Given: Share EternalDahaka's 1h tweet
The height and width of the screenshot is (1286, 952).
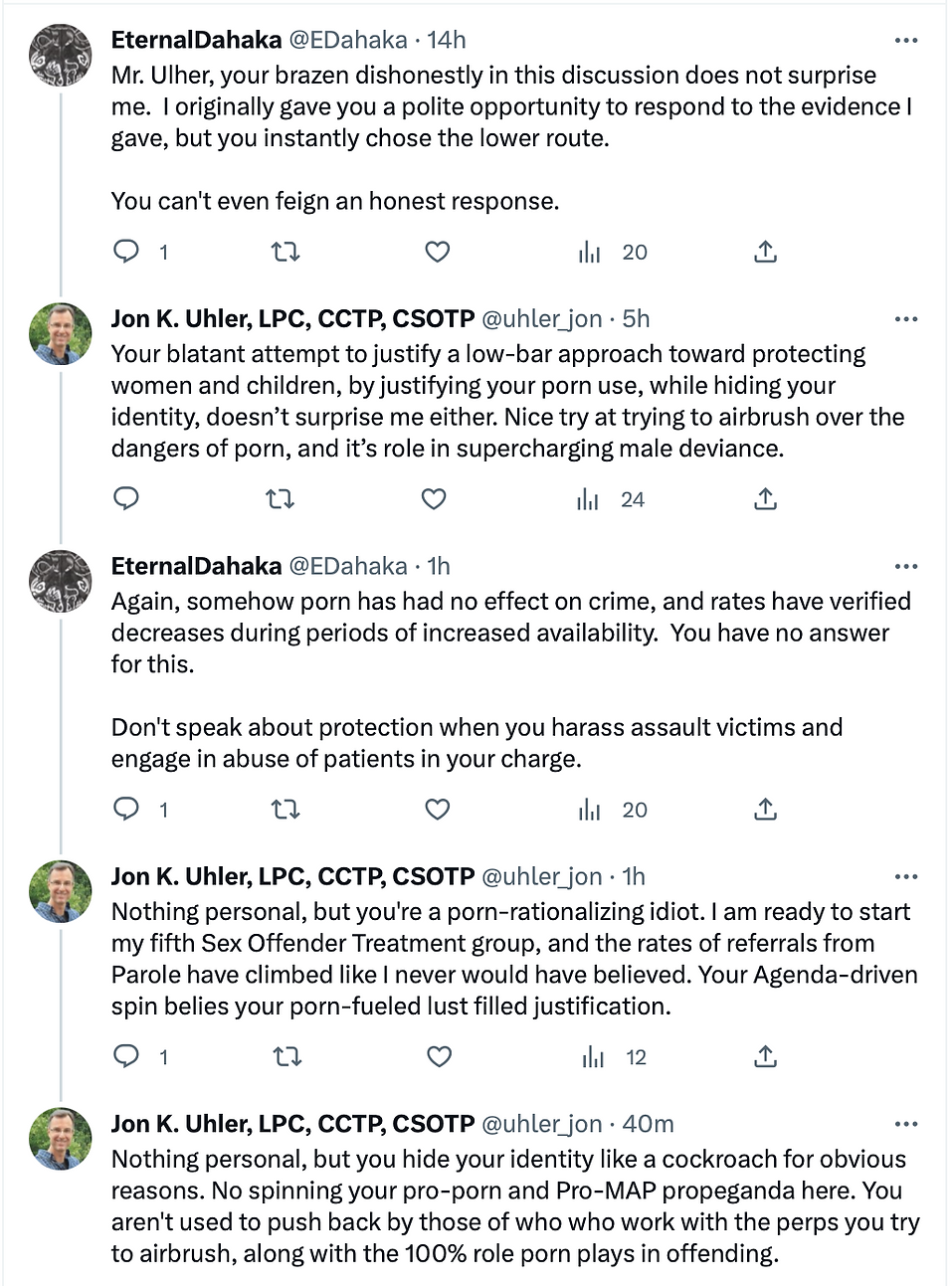Looking at the screenshot, I should point(765,809).
